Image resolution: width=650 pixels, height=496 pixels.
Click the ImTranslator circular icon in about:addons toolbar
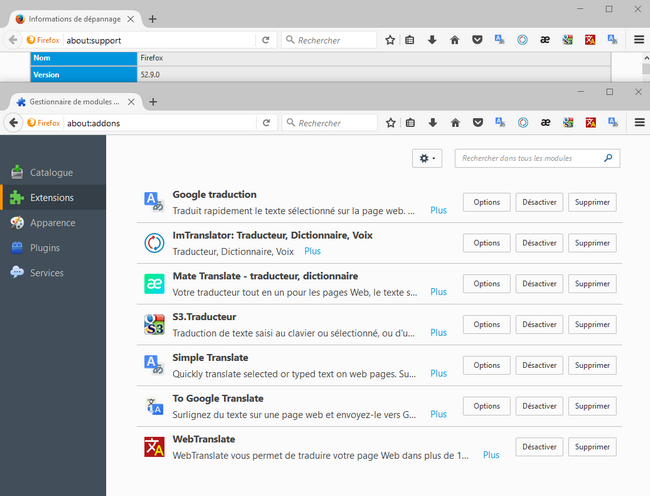pos(523,123)
